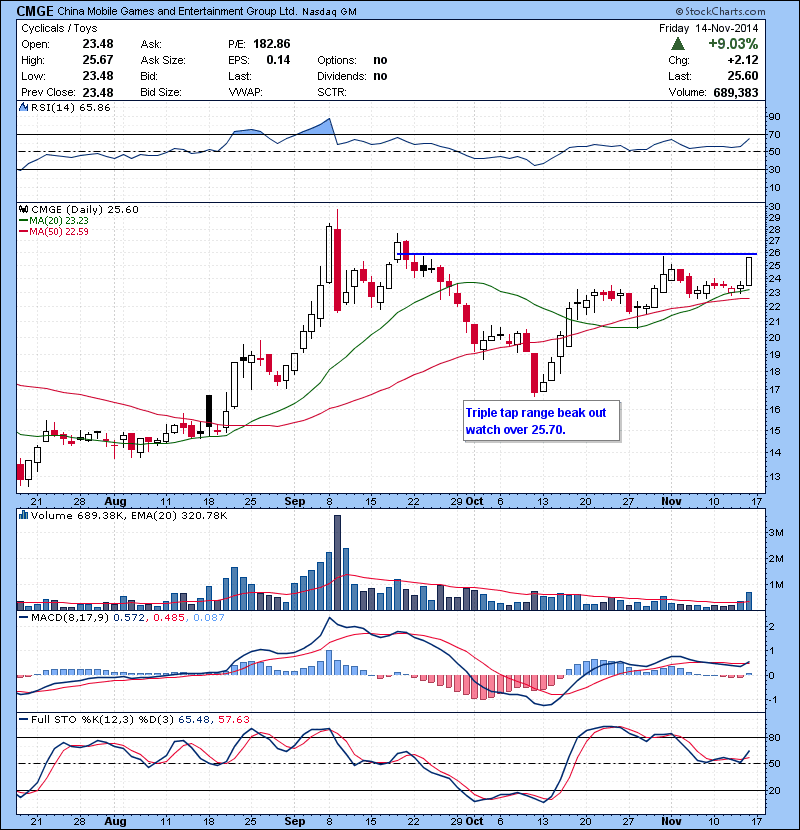Viewport: 800px width, 830px height.
Task: Click the Full STO legend line marker
Action: (x=24, y=719)
